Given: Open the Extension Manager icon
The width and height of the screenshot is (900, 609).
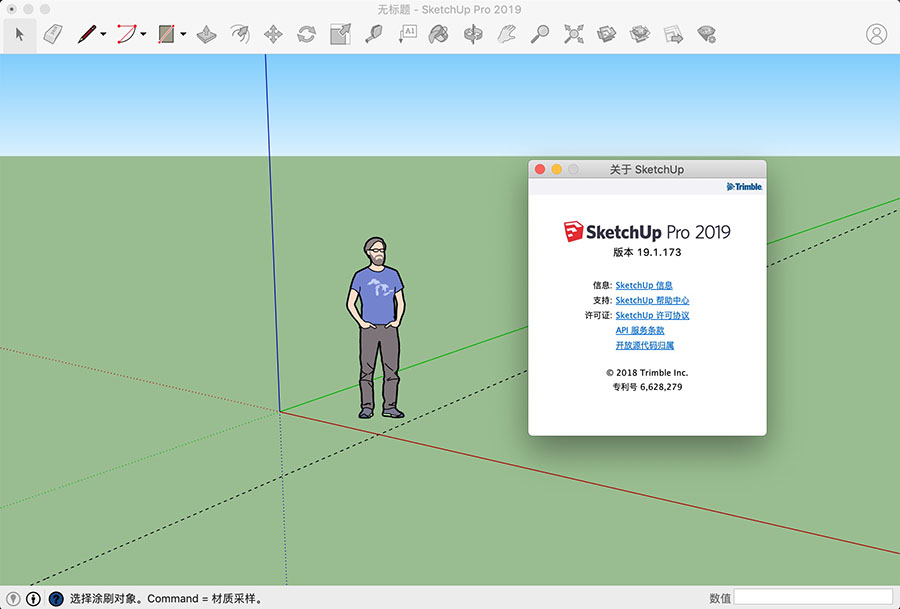Looking at the screenshot, I should 707,34.
